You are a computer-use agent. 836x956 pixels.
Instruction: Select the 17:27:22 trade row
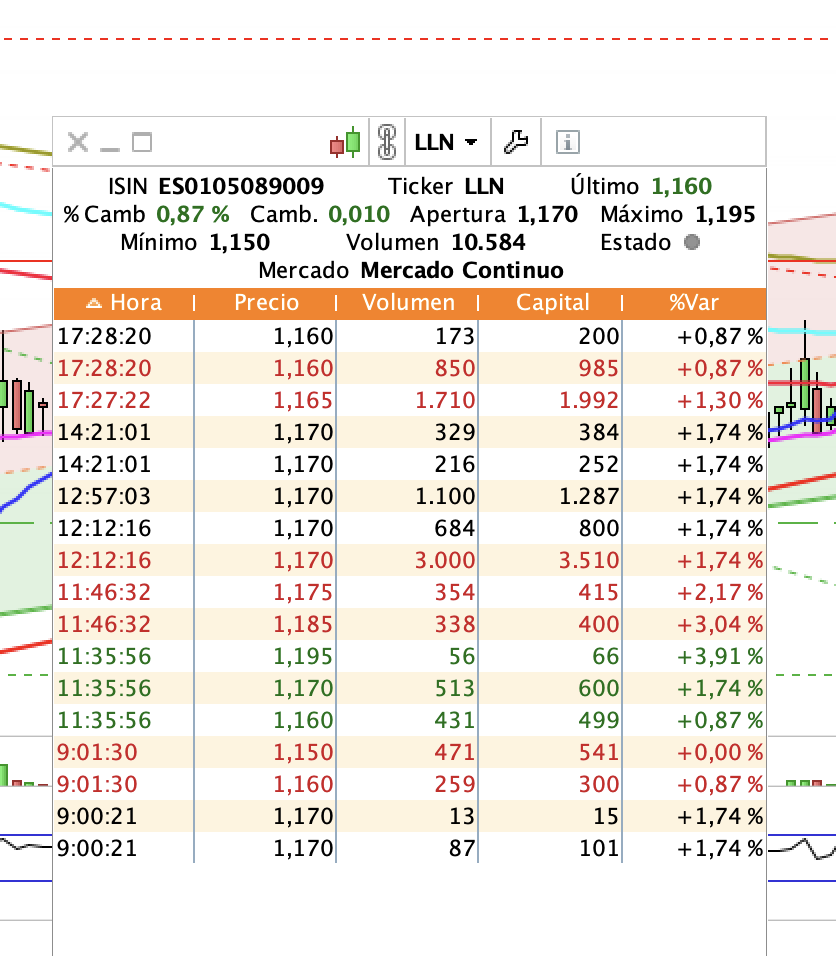[410, 400]
